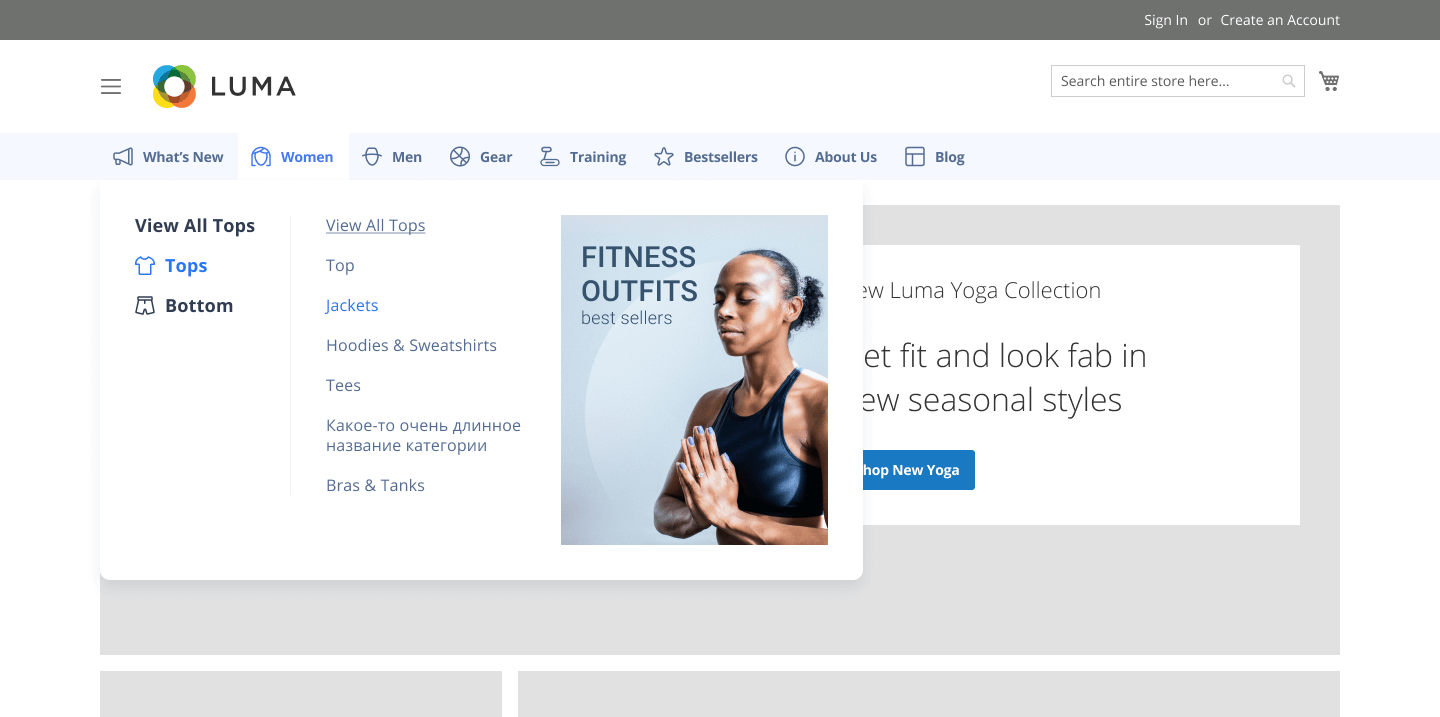The height and width of the screenshot is (717, 1440).
Task: Click Create an Account link
Action: [x=1280, y=20]
